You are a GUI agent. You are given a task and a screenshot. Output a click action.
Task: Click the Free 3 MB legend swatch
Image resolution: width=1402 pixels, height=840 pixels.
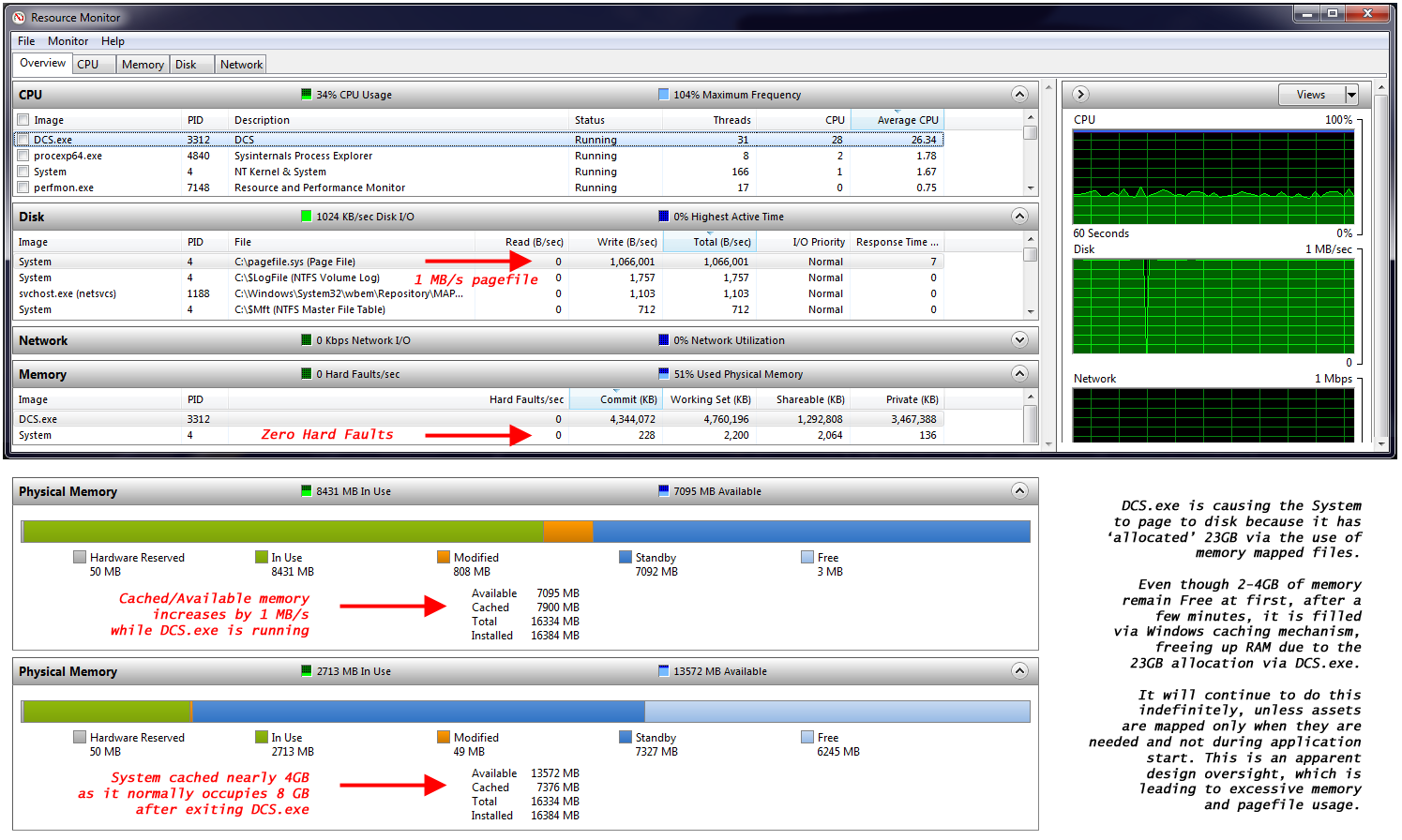coord(807,557)
